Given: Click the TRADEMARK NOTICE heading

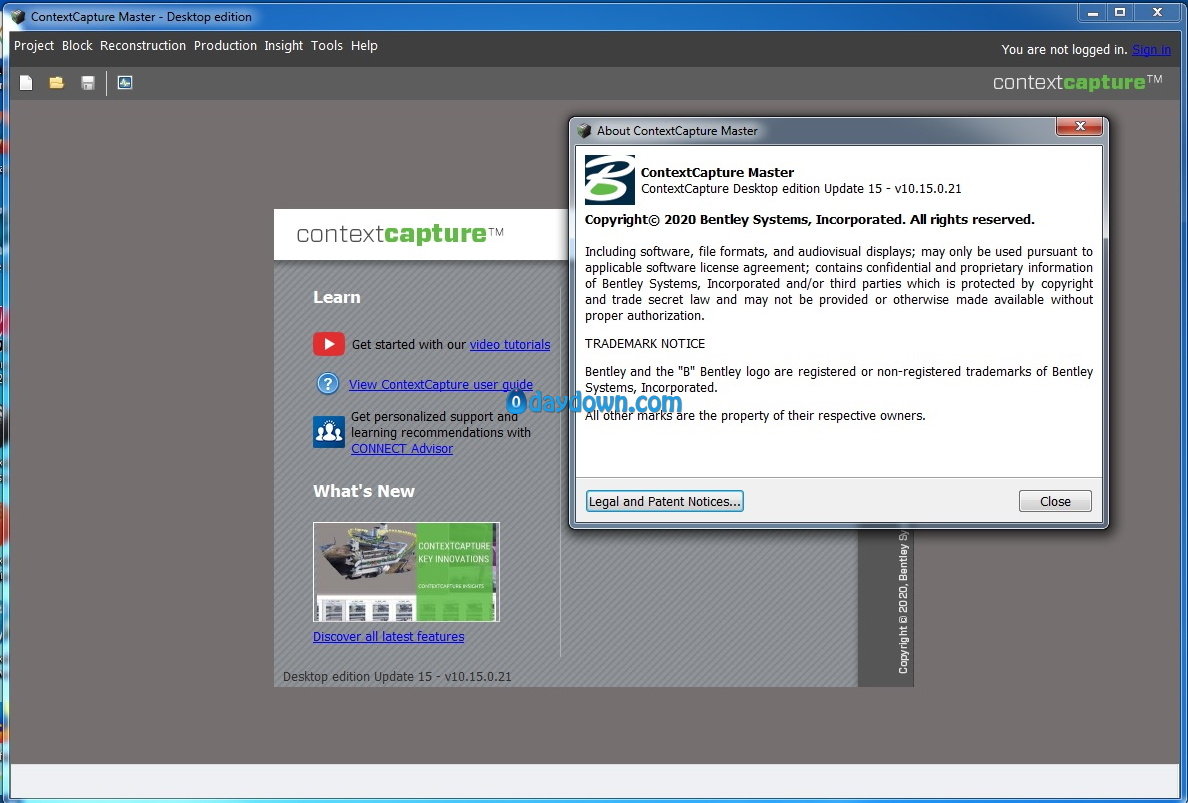Looking at the screenshot, I should click(645, 344).
